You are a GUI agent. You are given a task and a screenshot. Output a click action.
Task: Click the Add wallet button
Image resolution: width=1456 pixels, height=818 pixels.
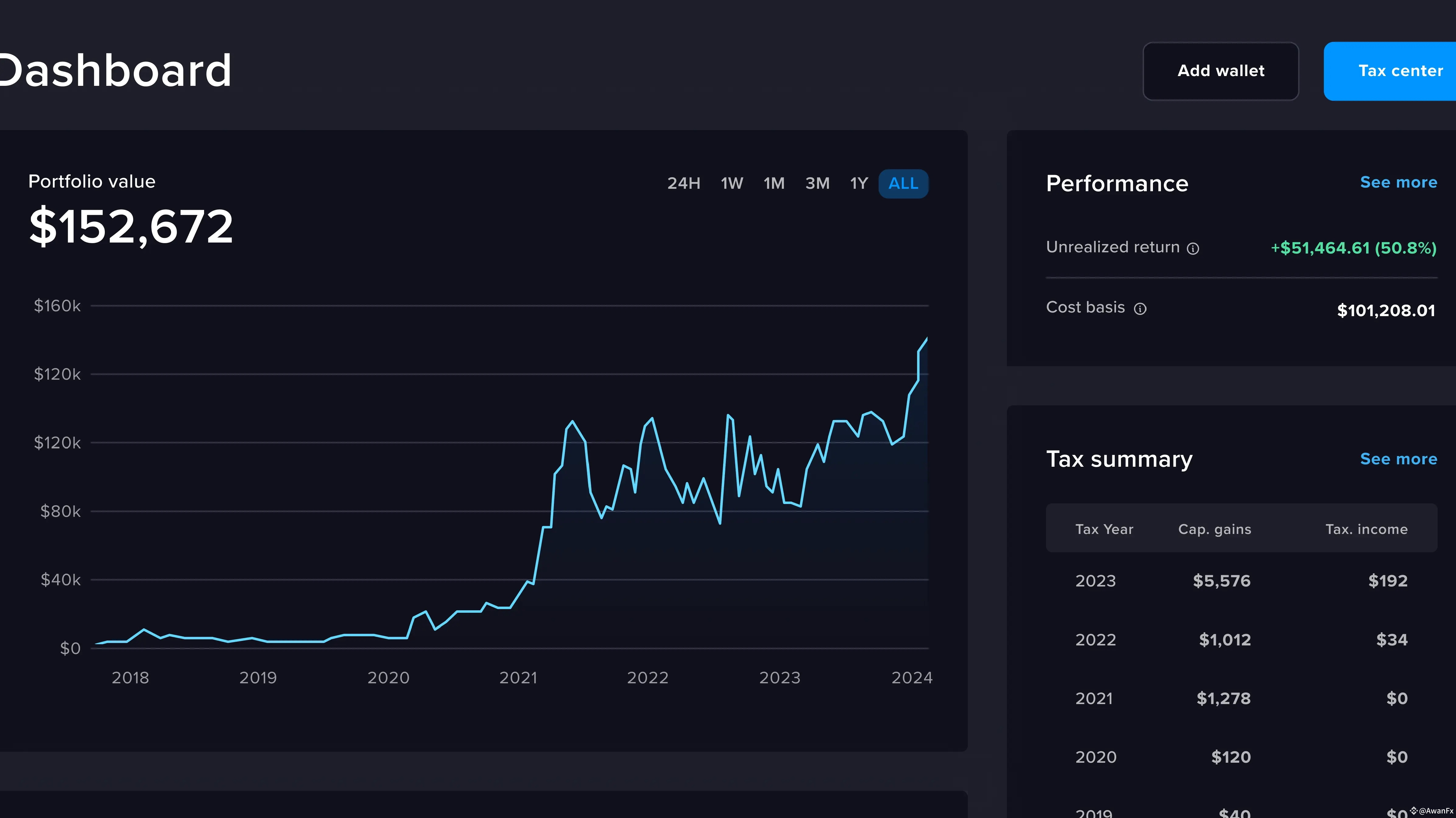pyautogui.click(x=1220, y=71)
